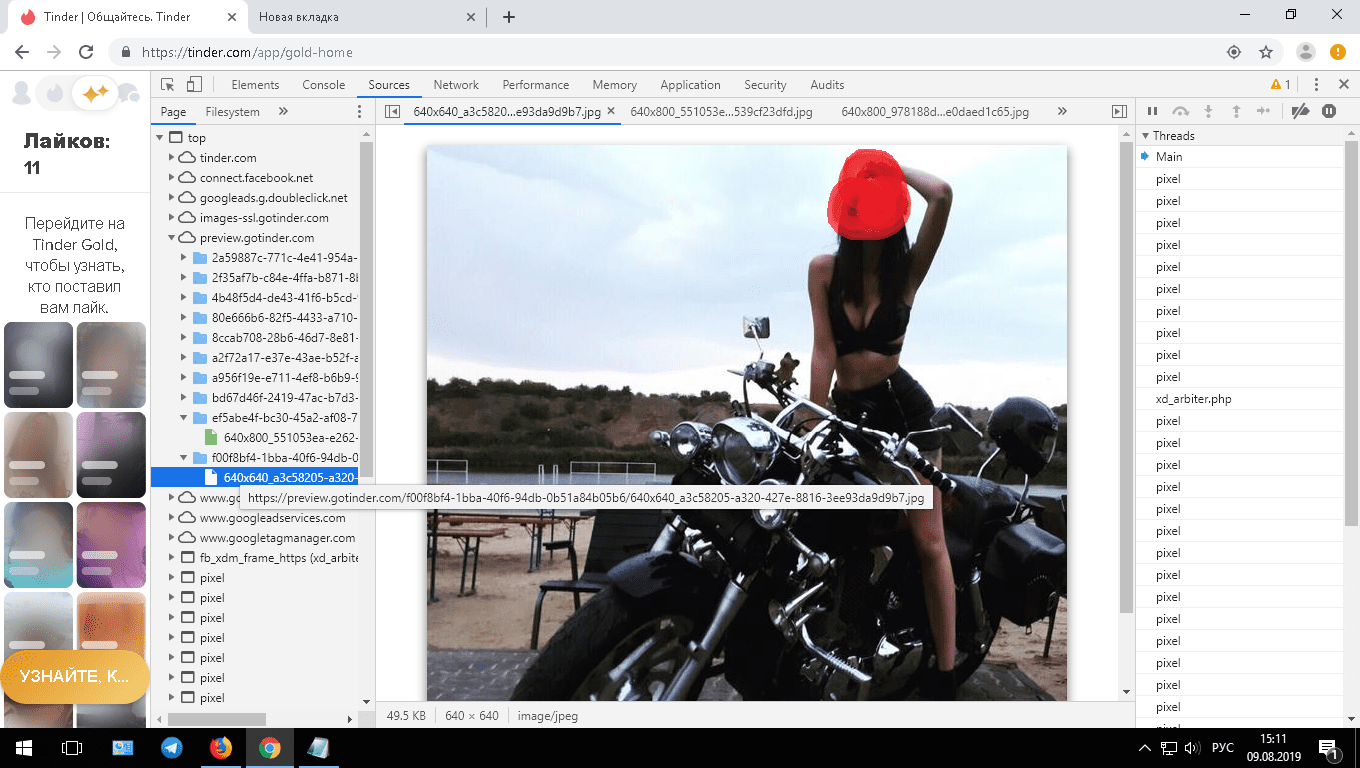Toggle pause on exceptions
Image resolution: width=1360 pixels, height=768 pixels.
tap(1329, 112)
